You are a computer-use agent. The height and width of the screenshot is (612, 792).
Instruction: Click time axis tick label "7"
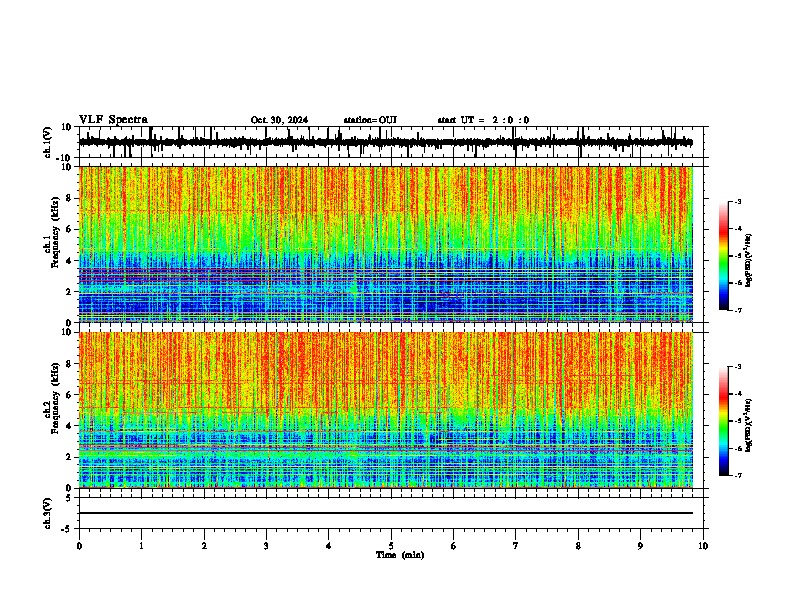(516, 546)
